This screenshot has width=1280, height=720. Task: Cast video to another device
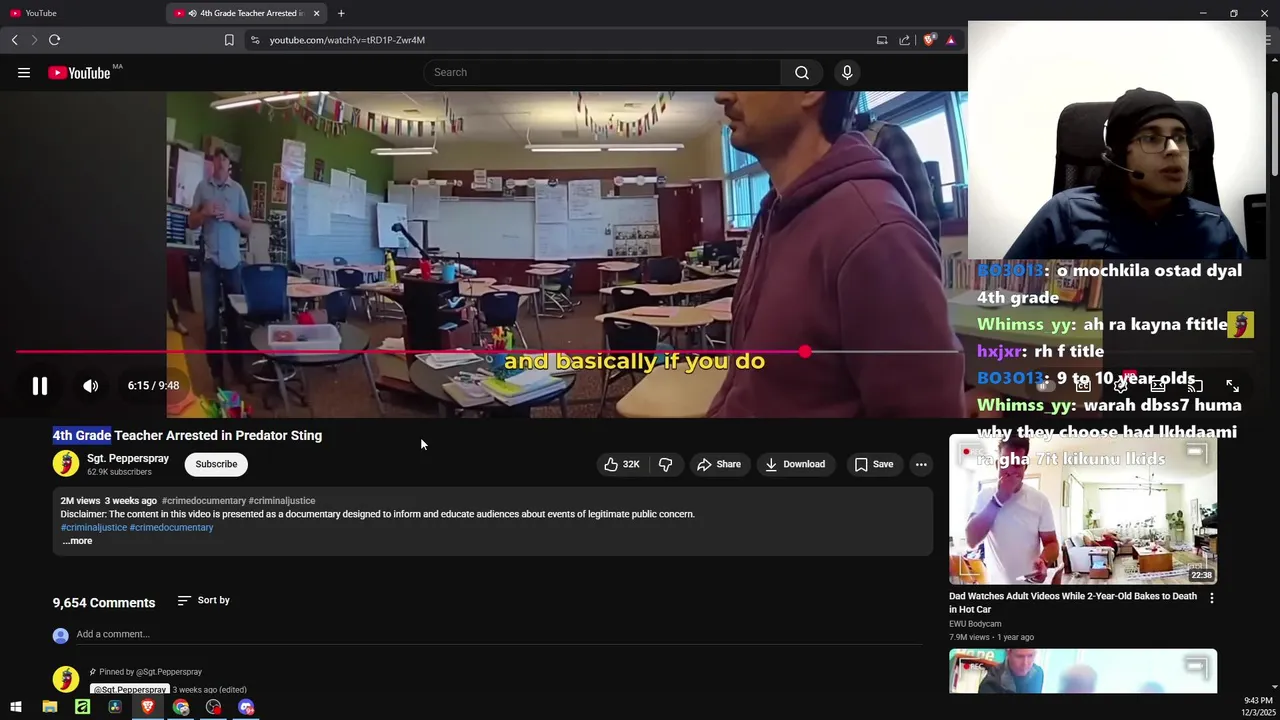point(1195,386)
